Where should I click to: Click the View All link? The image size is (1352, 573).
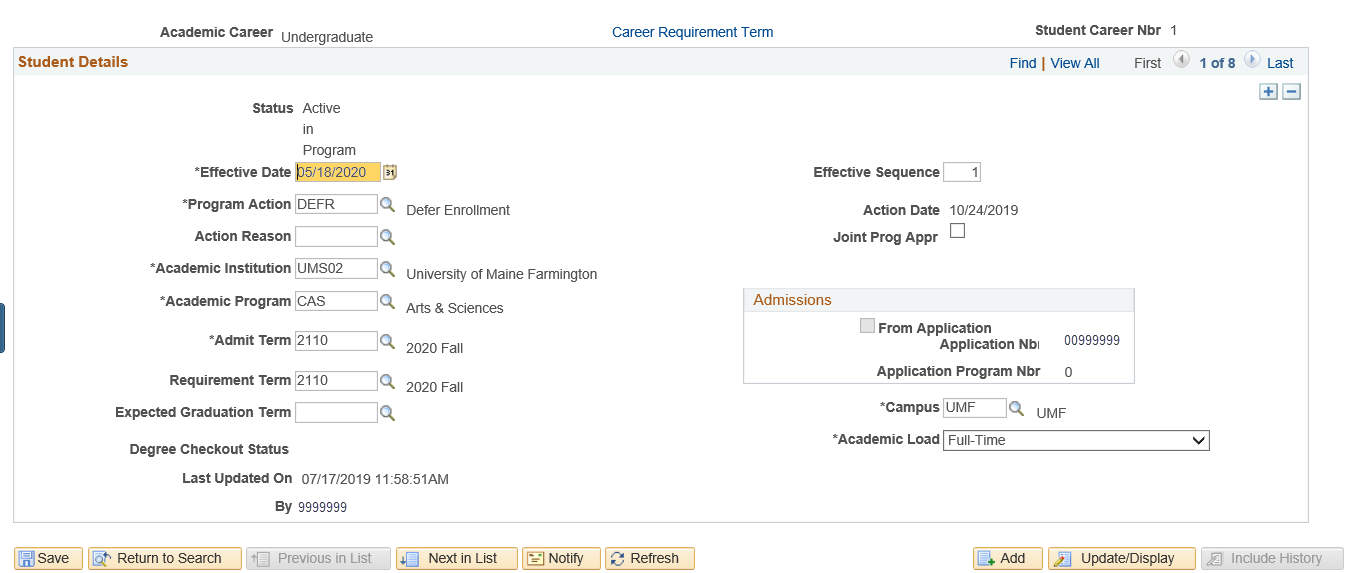tap(1075, 63)
